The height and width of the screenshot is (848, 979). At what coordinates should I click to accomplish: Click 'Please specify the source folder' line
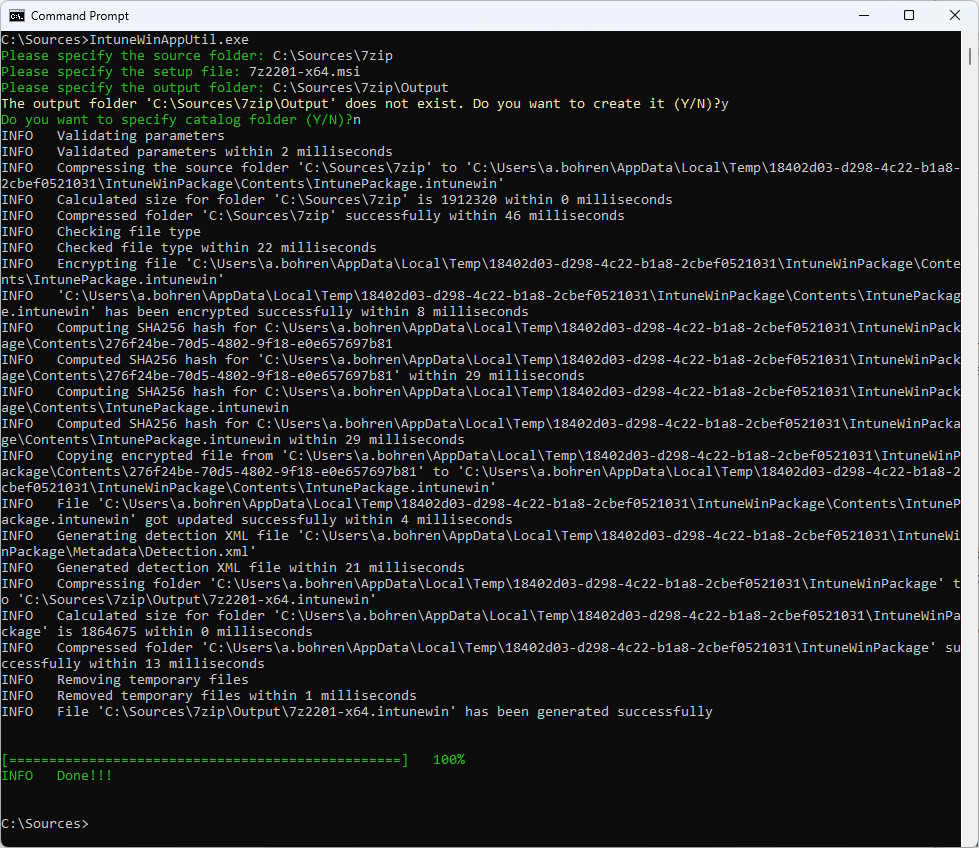click(x=197, y=56)
